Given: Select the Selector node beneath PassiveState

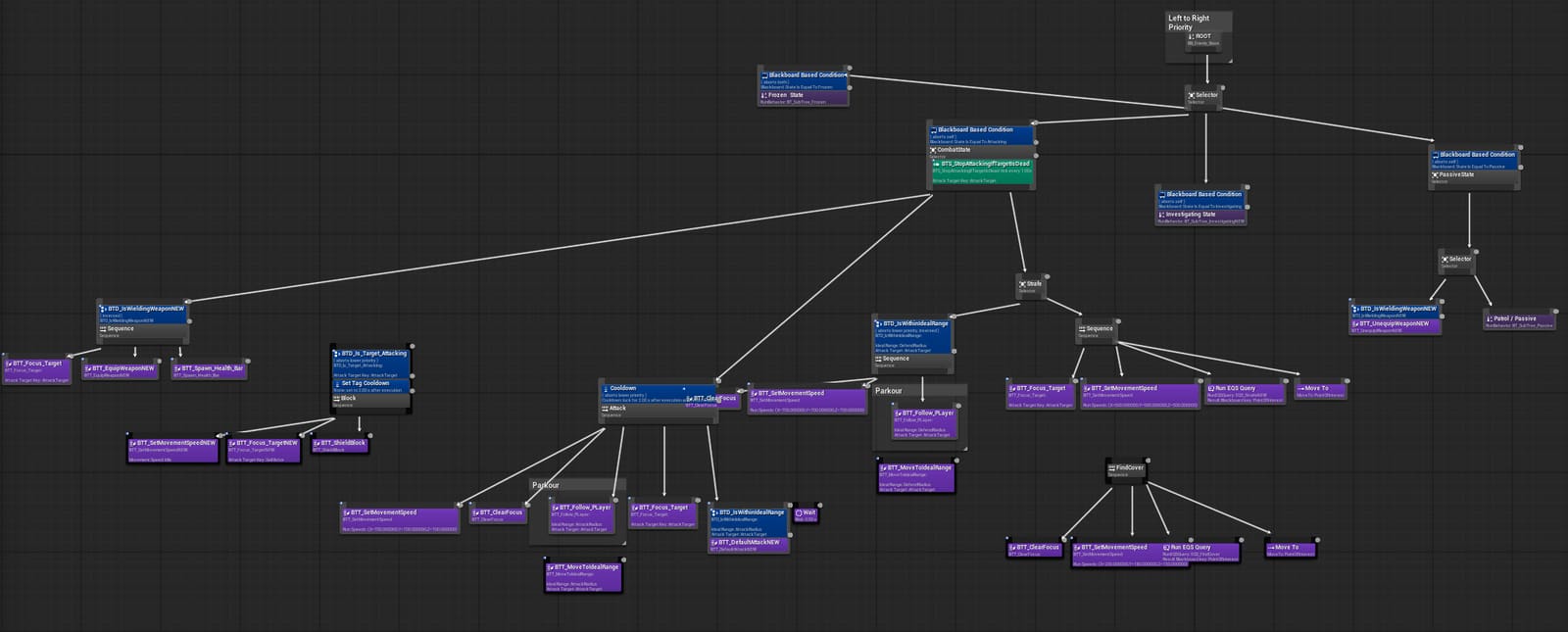Looking at the screenshot, I should [x=1456, y=262].
